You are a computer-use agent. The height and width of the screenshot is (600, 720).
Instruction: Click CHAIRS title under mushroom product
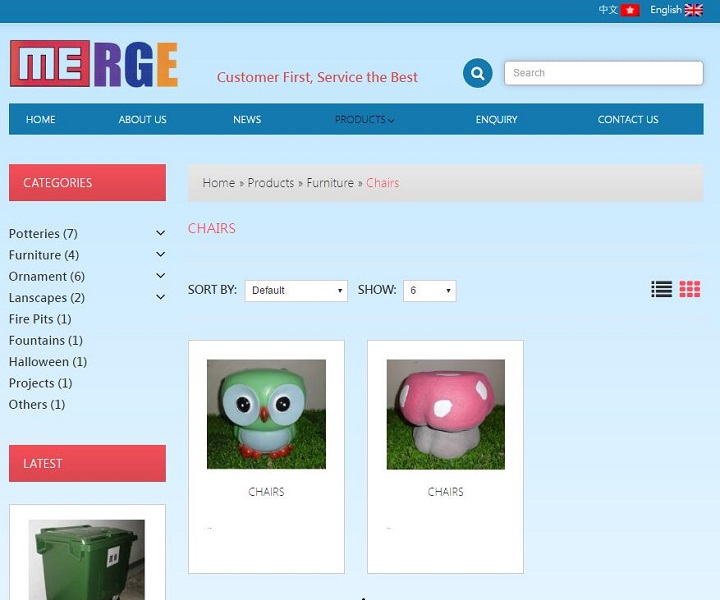445,492
